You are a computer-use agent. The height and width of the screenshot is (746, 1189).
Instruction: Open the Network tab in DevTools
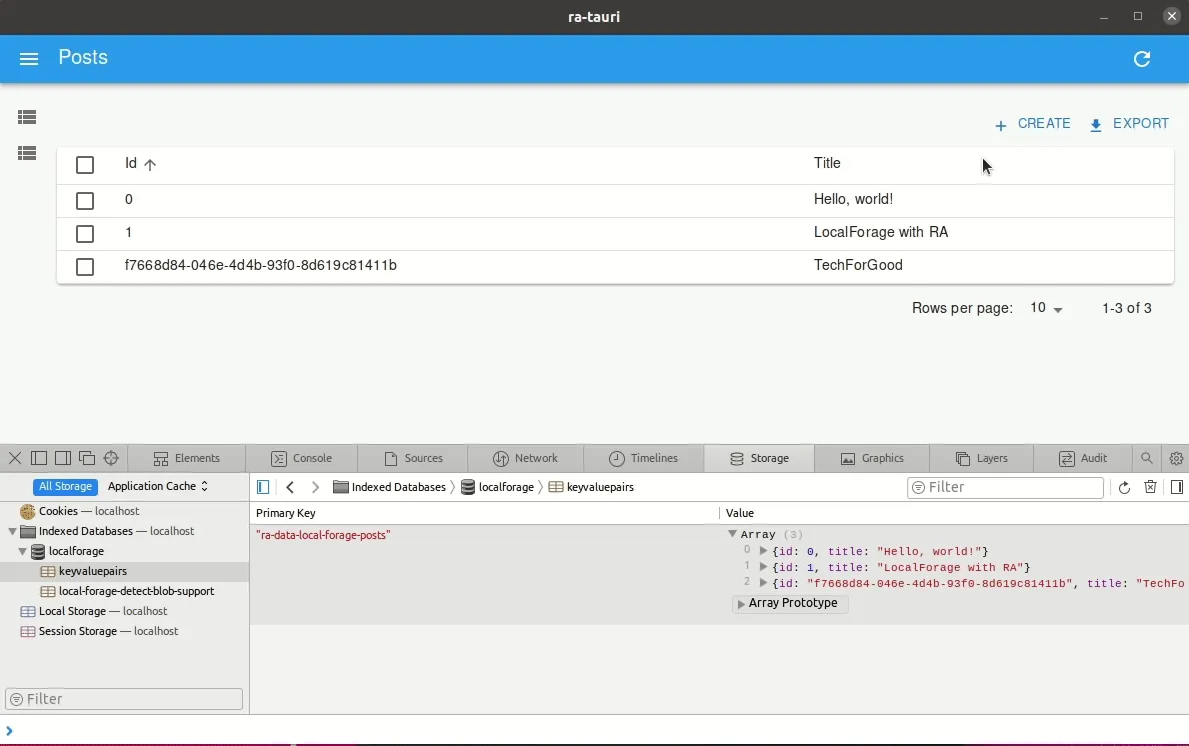[525, 458]
